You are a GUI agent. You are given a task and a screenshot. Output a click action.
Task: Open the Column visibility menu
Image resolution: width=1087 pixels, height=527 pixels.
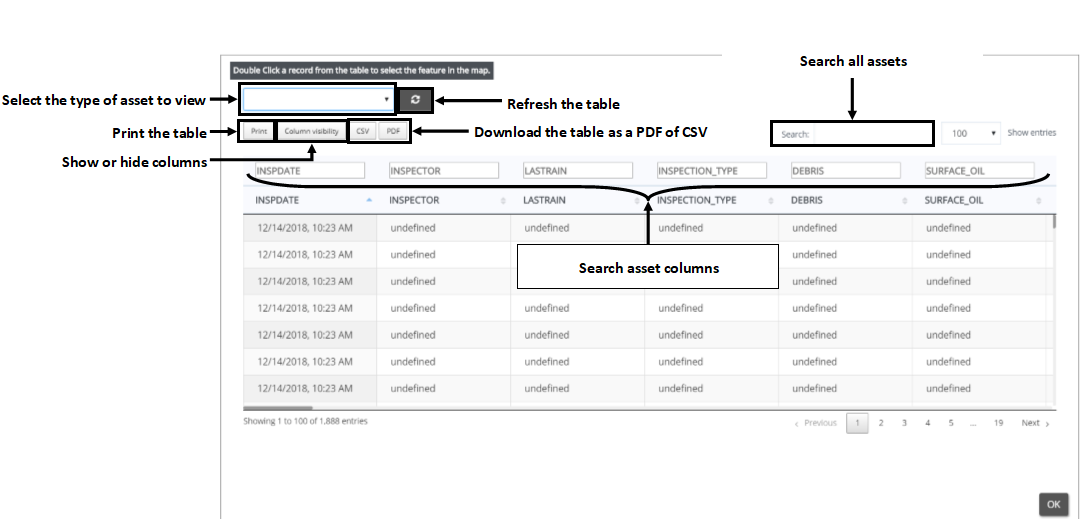tap(311, 131)
